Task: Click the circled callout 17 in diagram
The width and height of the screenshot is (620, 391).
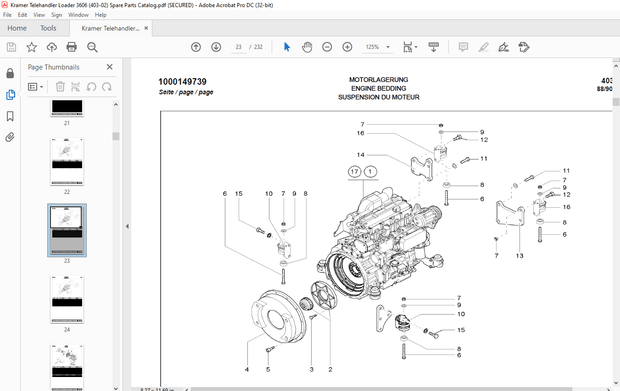Action: click(354, 172)
